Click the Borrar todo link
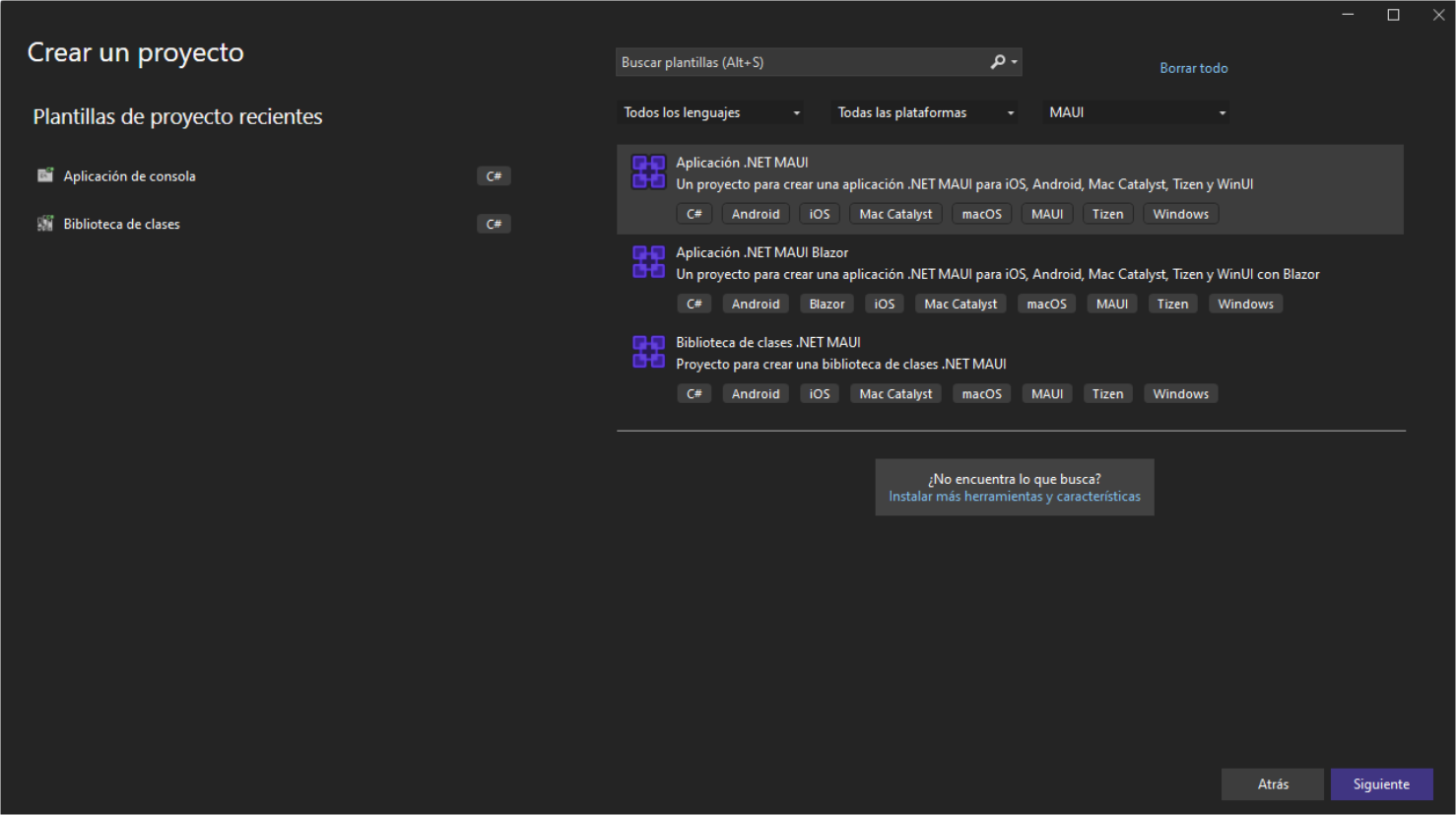 (x=1194, y=68)
